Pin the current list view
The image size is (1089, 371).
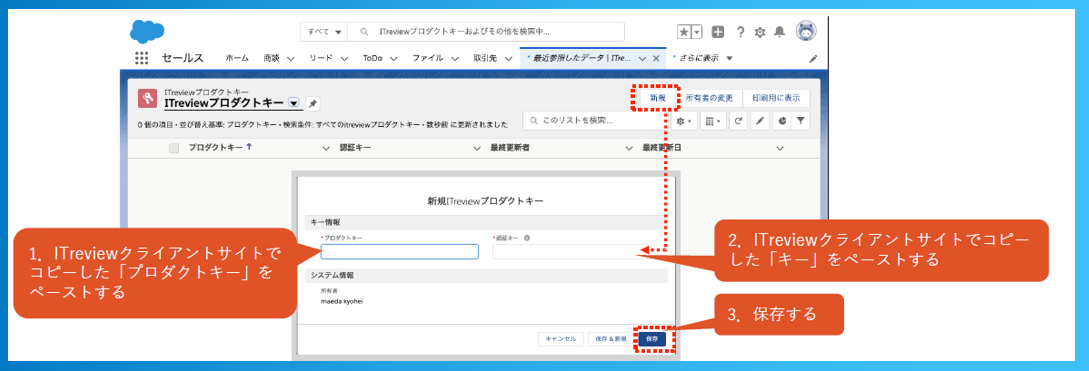[x=313, y=103]
